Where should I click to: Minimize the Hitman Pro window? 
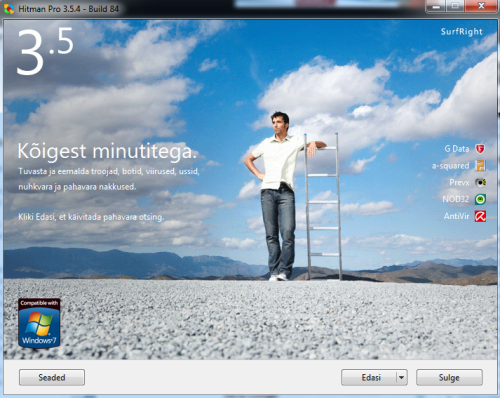coord(436,6)
